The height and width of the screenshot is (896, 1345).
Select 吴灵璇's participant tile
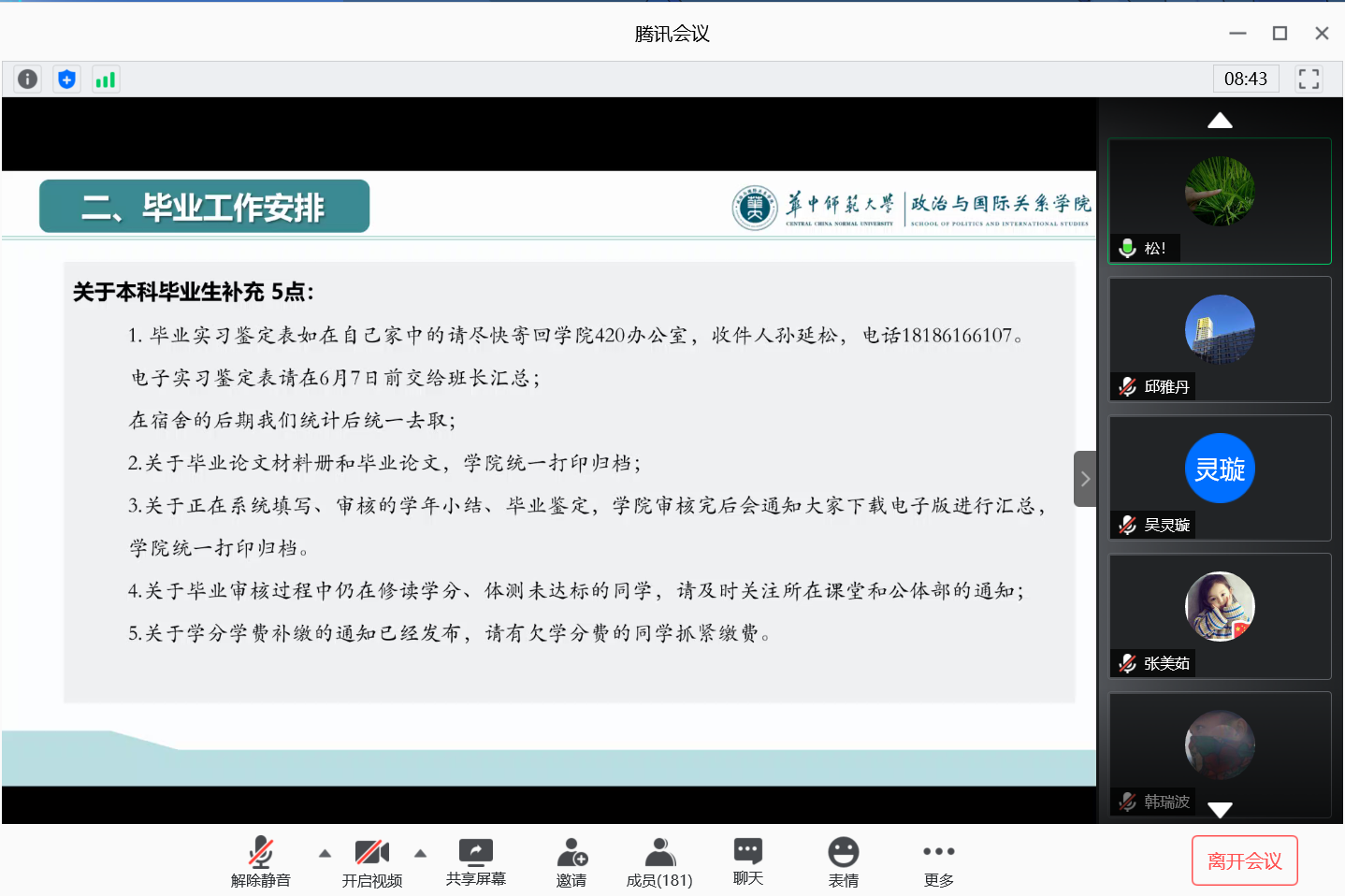[x=1220, y=477]
